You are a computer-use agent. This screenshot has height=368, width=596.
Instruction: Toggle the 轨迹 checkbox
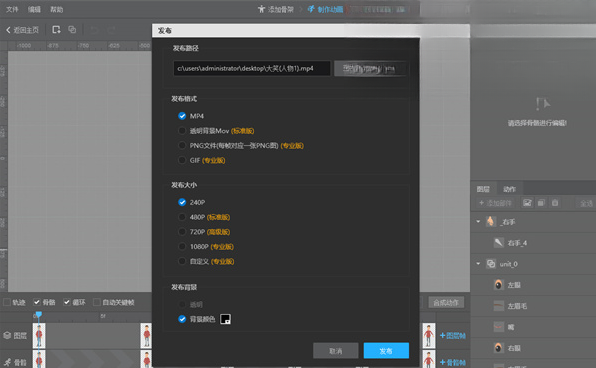pos(7,302)
